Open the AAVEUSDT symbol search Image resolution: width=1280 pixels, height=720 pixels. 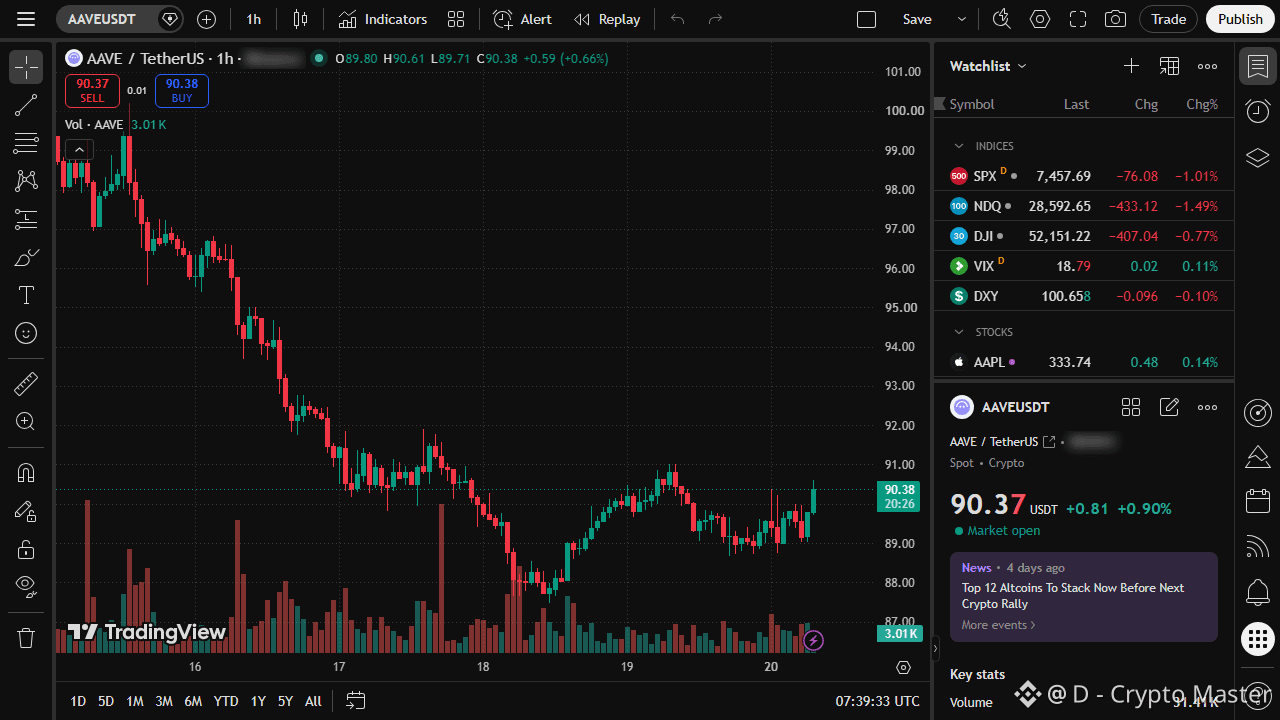(x=104, y=19)
